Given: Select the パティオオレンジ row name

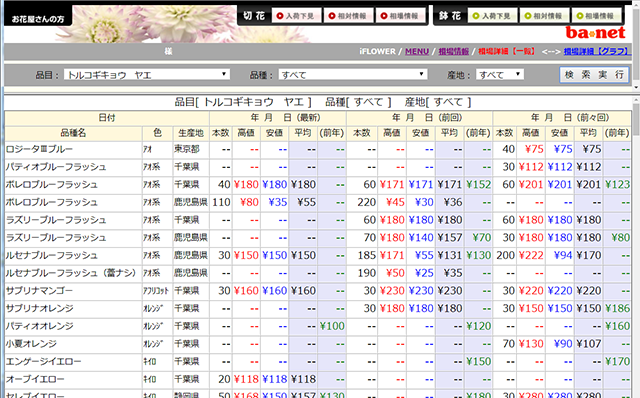Looking at the screenshot, I should tap(40, 326).
